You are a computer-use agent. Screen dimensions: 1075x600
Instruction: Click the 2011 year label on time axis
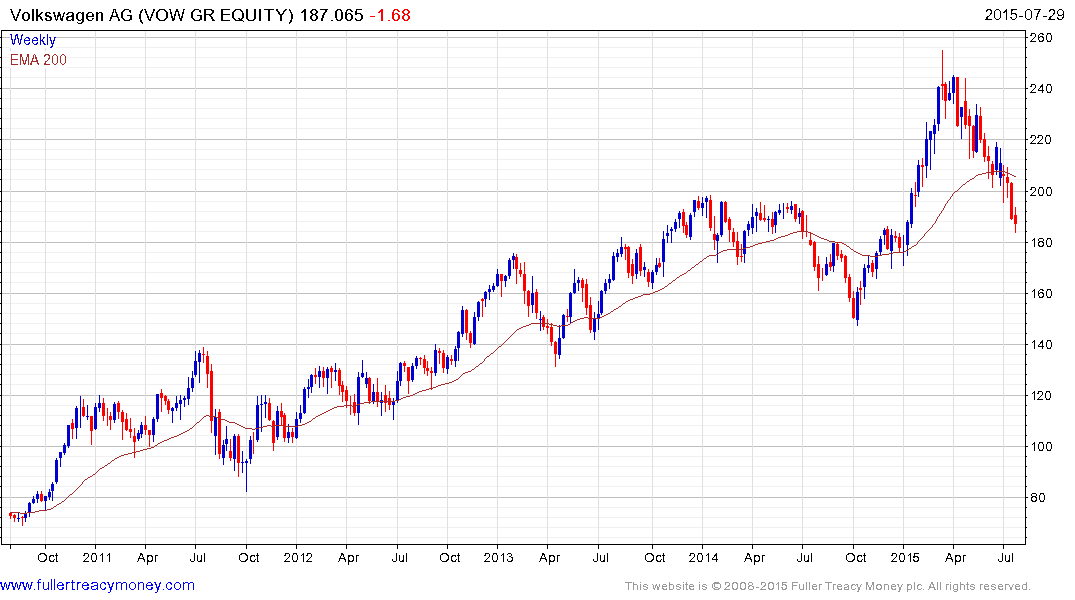point(97,557)
